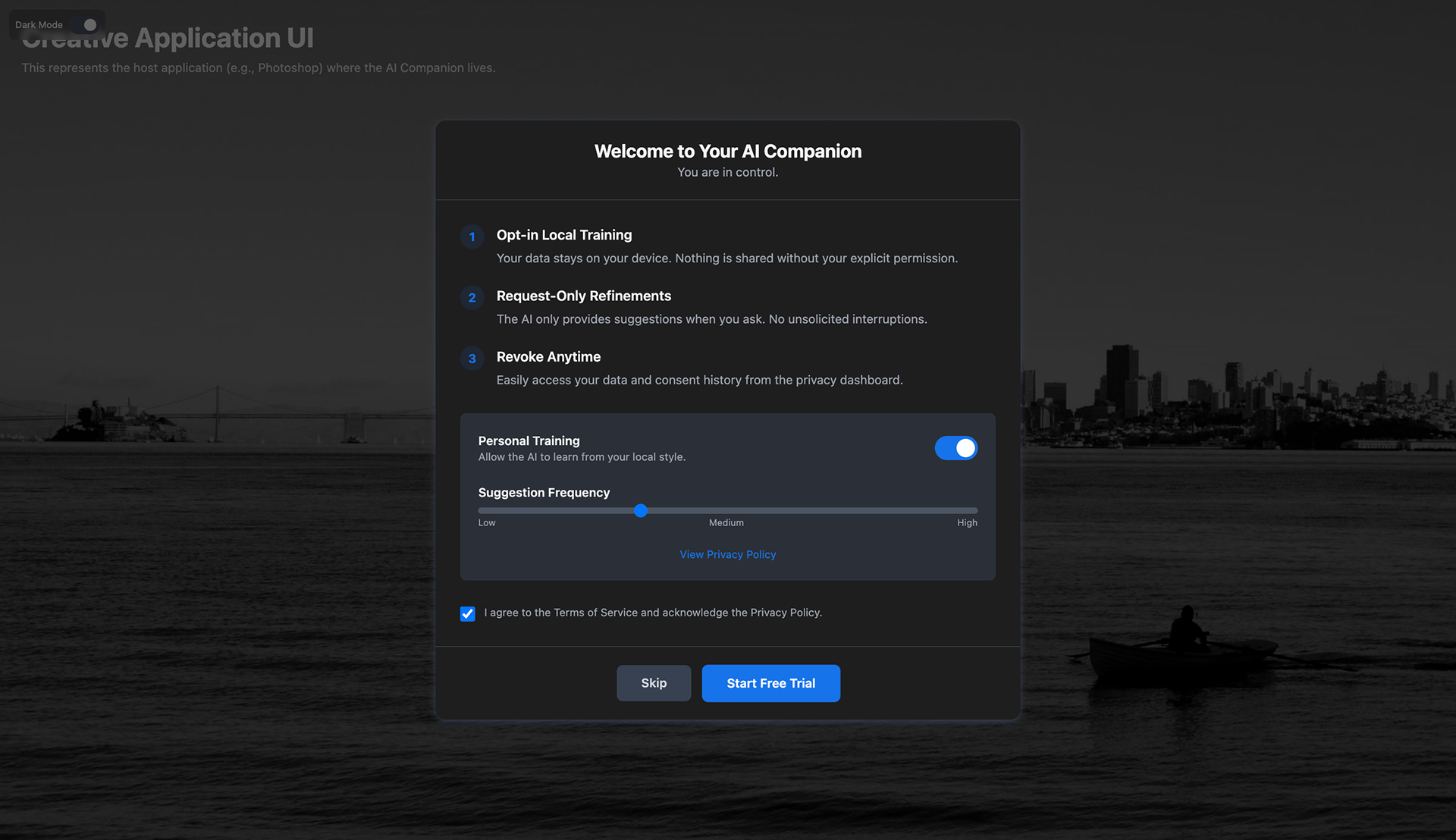Uncheck the Terms of Service agreement checkbox
Screen dimensions: 1456x840
click(x=468, y=613)
